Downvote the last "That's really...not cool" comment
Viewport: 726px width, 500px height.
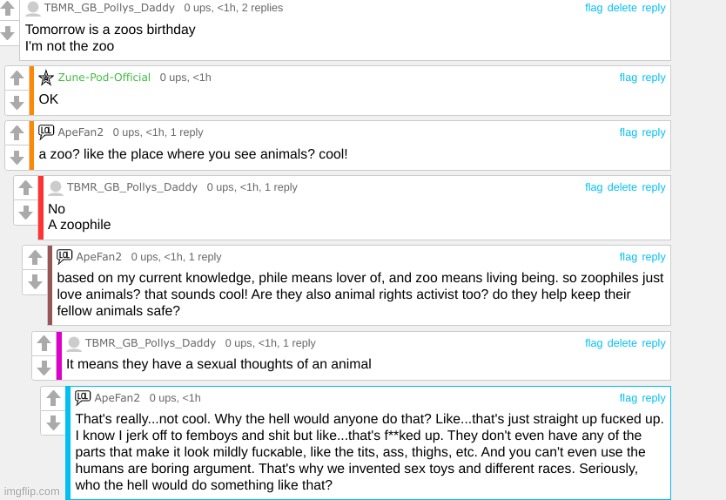coord(52,423)
